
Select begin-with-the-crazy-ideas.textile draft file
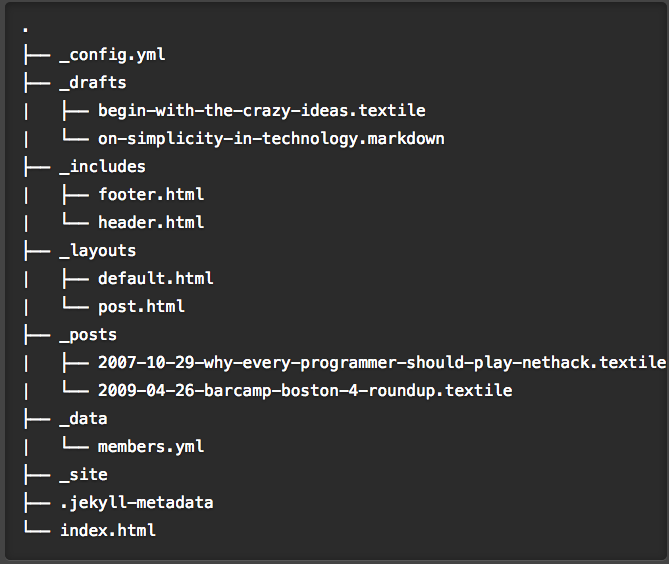(x=262, y=111)
